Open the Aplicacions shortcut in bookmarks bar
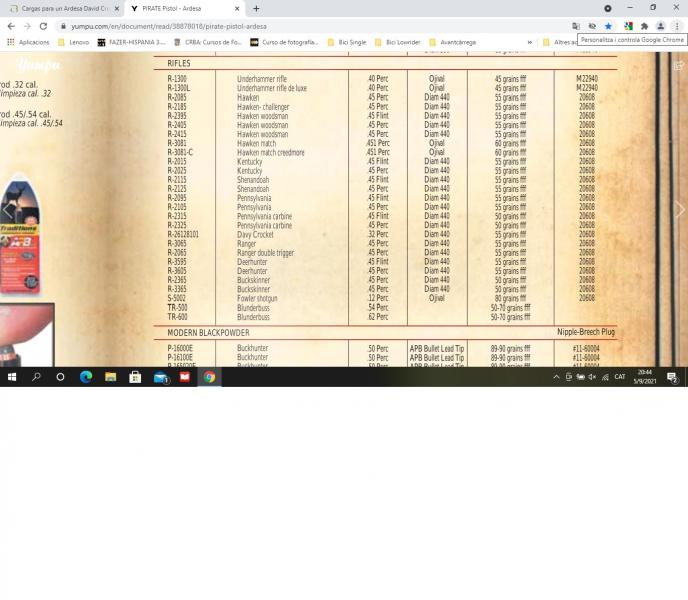688x600 pixels. tap(28, 42)
